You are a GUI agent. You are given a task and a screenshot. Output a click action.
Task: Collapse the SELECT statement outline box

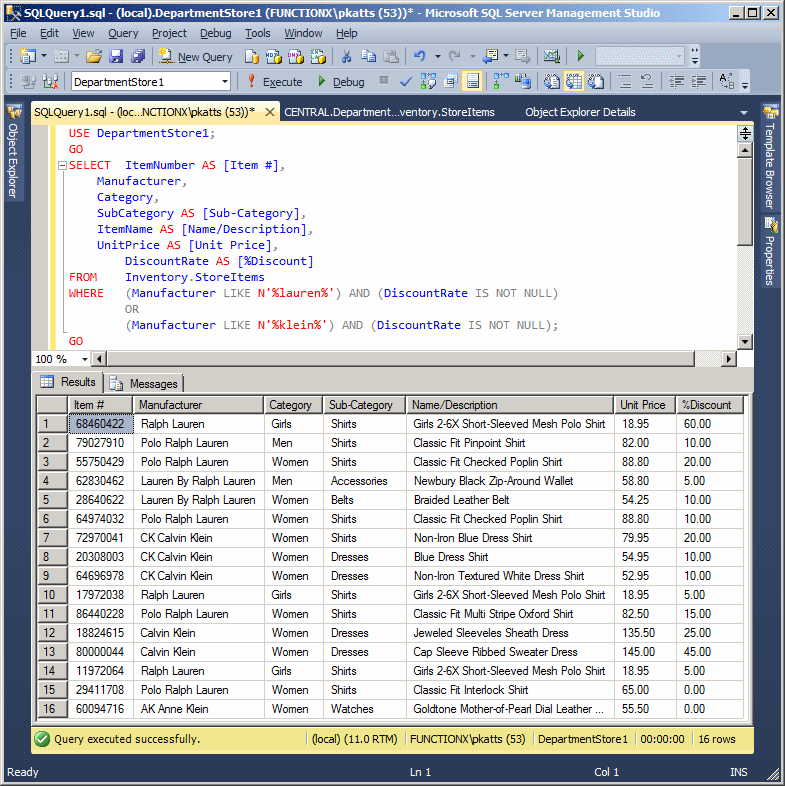[x=62, y=165]
